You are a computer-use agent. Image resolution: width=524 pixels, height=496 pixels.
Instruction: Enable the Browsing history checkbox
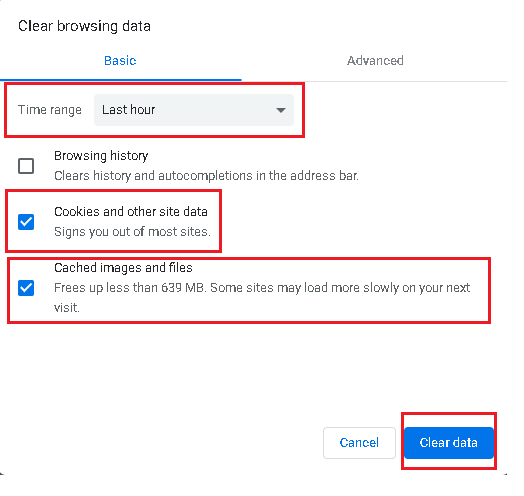point(26,166)
